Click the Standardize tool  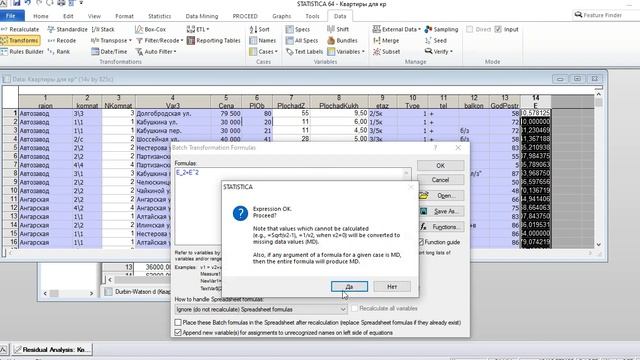click(68, 29)
